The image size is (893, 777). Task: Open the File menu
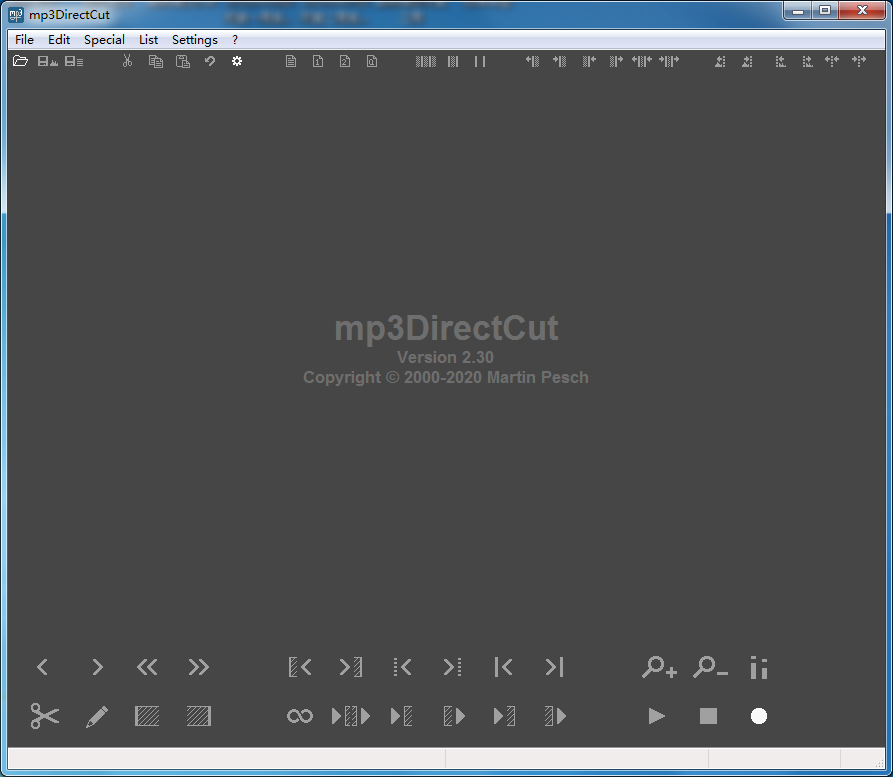[24, 40]
